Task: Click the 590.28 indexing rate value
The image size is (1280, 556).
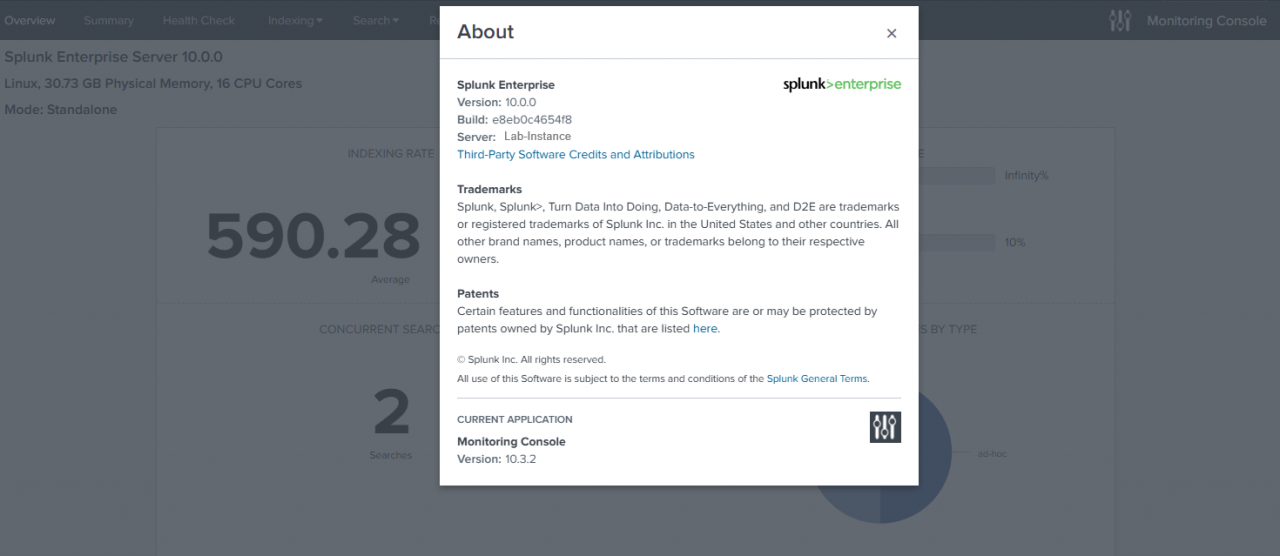Action: click(313, 237)
